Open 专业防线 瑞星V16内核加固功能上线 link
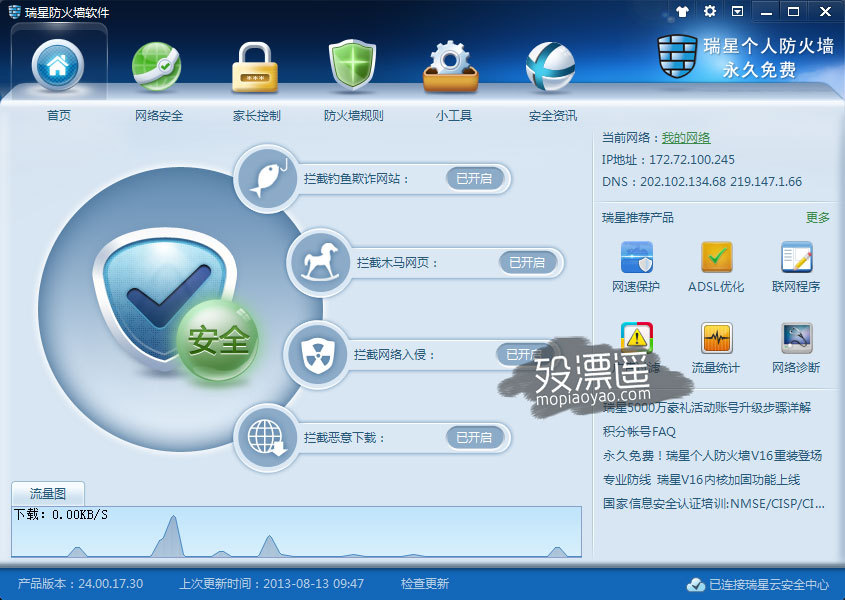 pos(701,479)
